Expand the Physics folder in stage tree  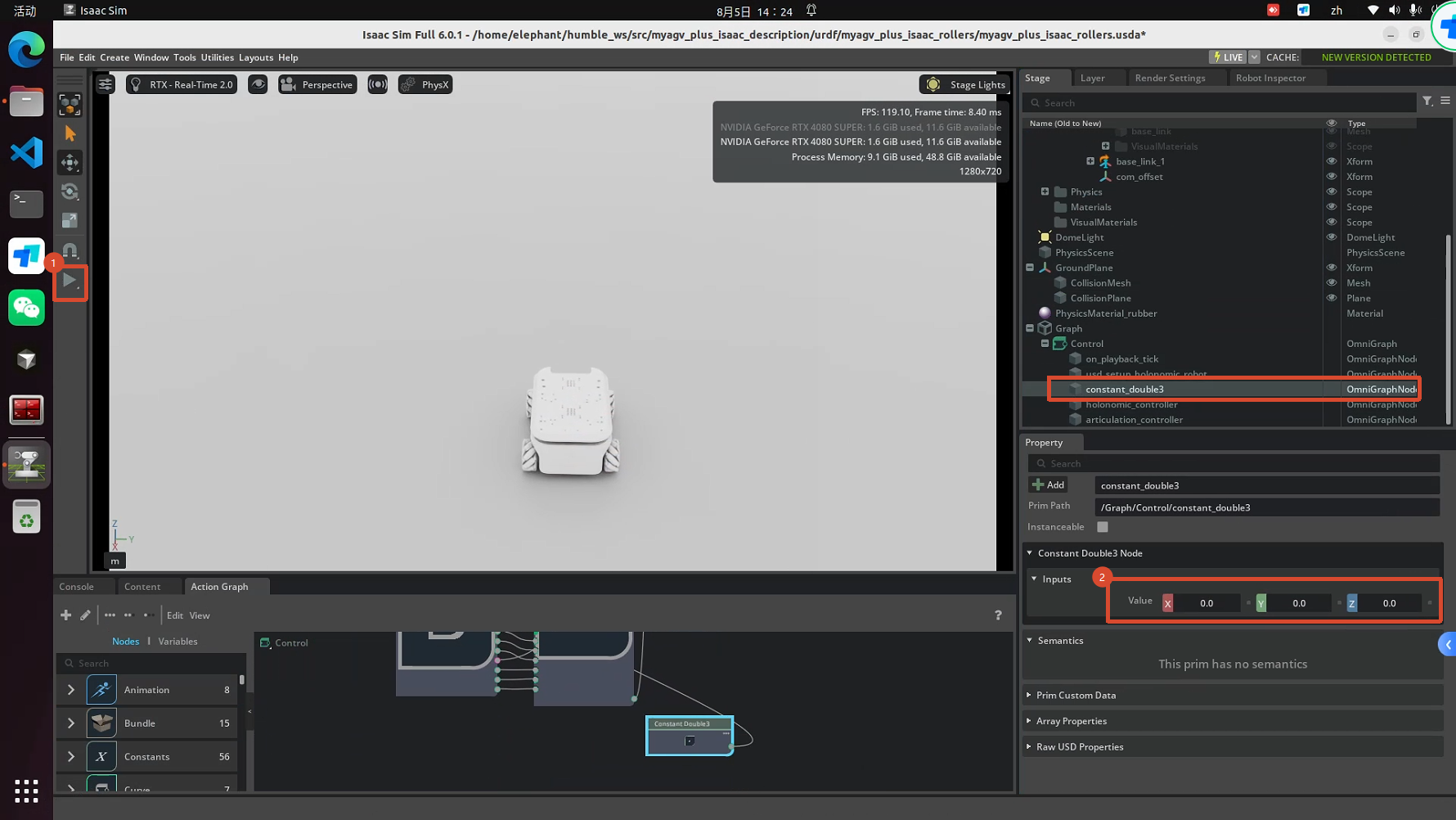pyautogui.click(x=1045, y=191)
